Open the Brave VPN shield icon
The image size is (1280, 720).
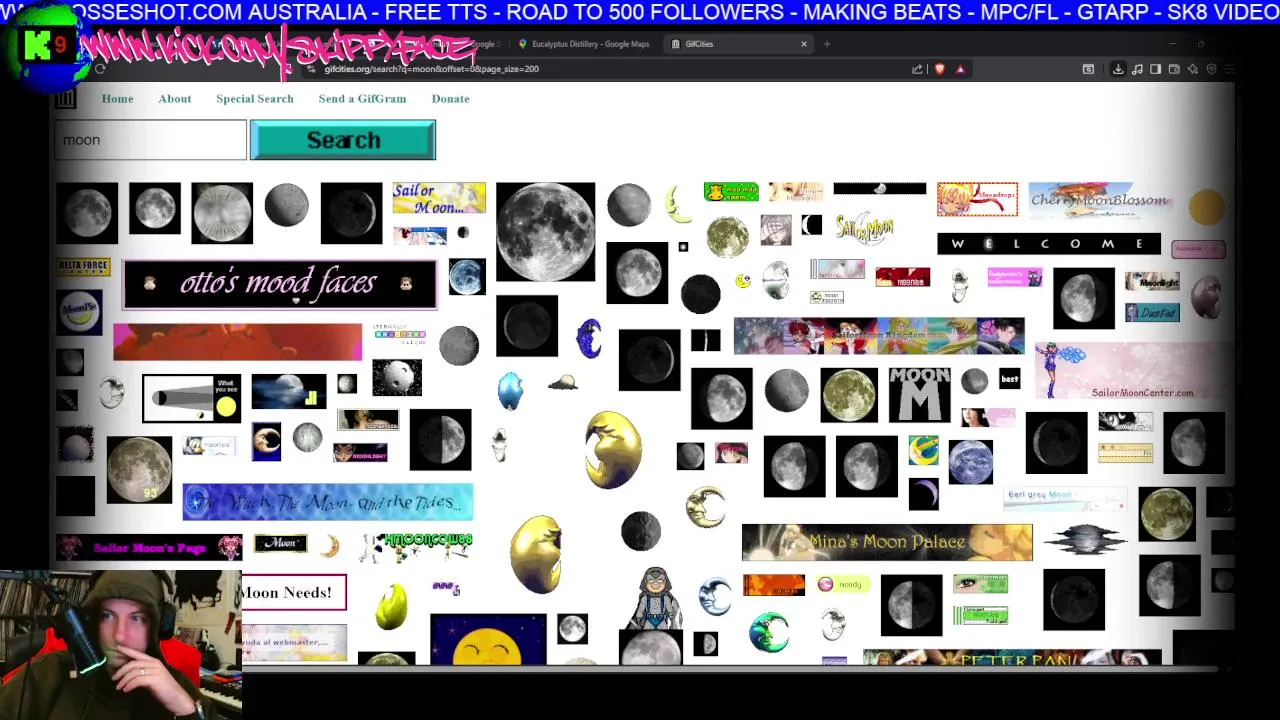pyautogui.click(x=1211, y=69)
